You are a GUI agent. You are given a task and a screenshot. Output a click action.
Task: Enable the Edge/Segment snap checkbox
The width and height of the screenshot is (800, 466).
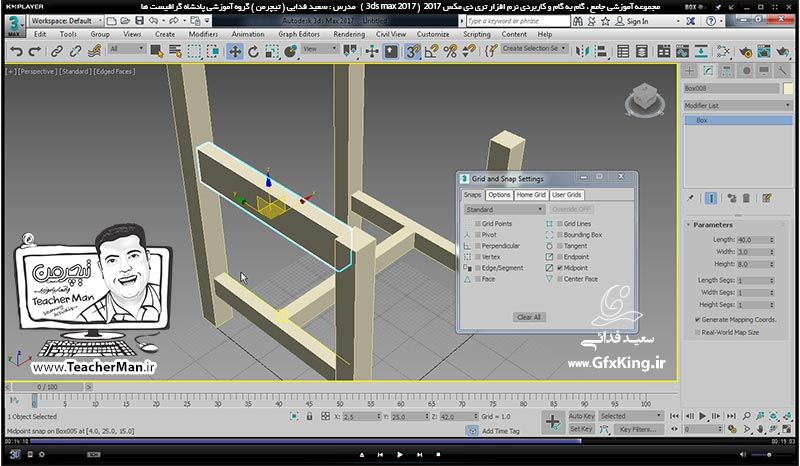click(x=478, y=267)
